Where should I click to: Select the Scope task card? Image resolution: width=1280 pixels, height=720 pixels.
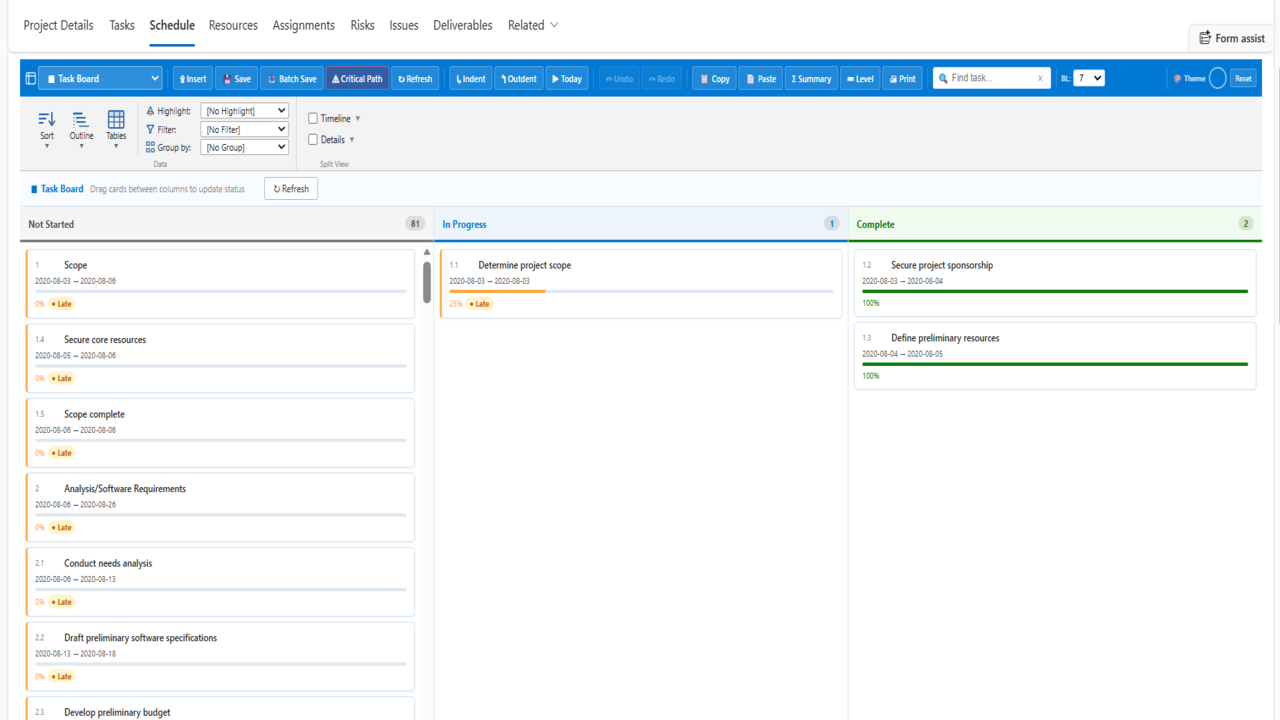click(x=220, y=284)
